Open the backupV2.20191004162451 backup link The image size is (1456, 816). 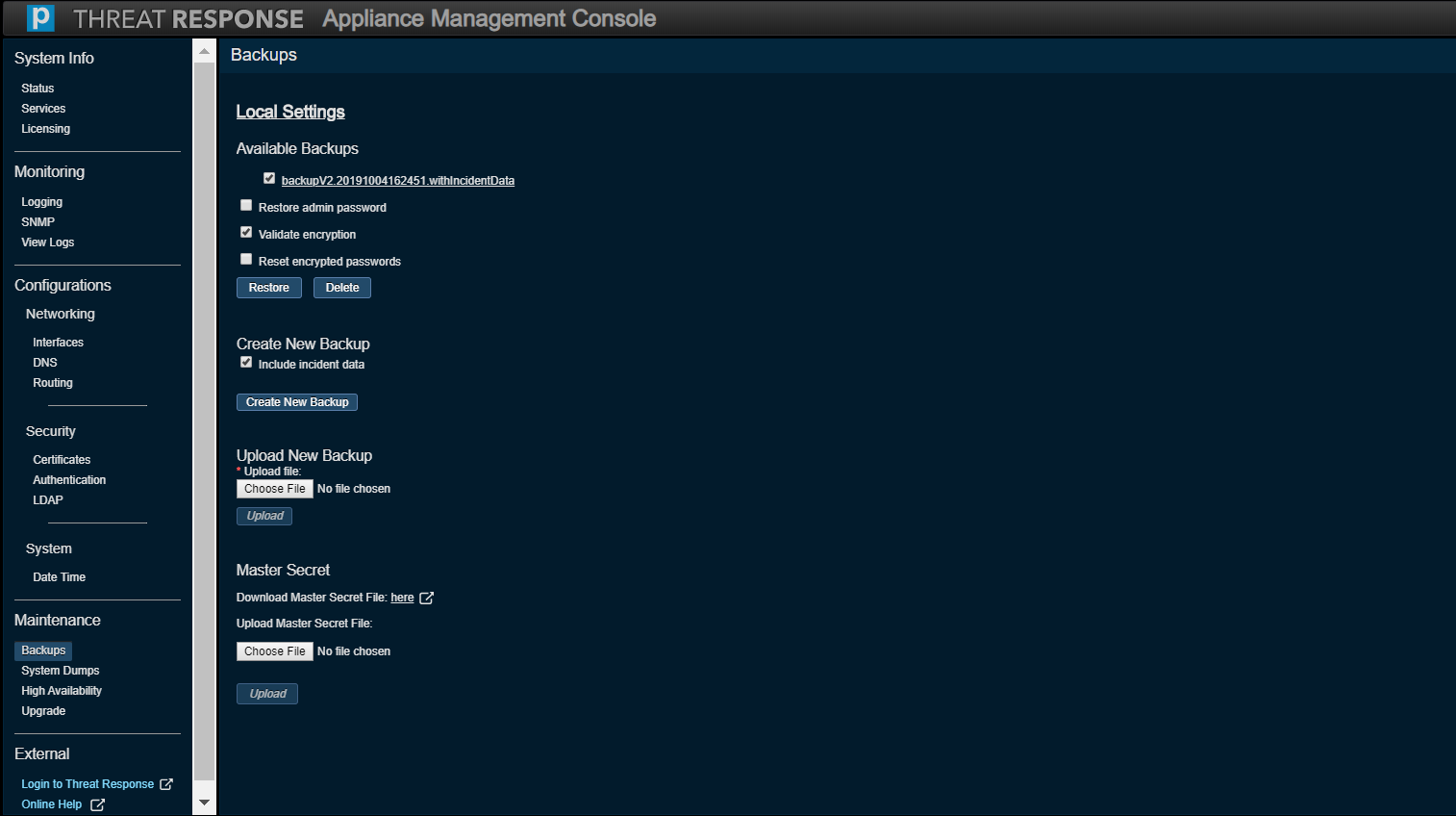(x=397, y=181)
